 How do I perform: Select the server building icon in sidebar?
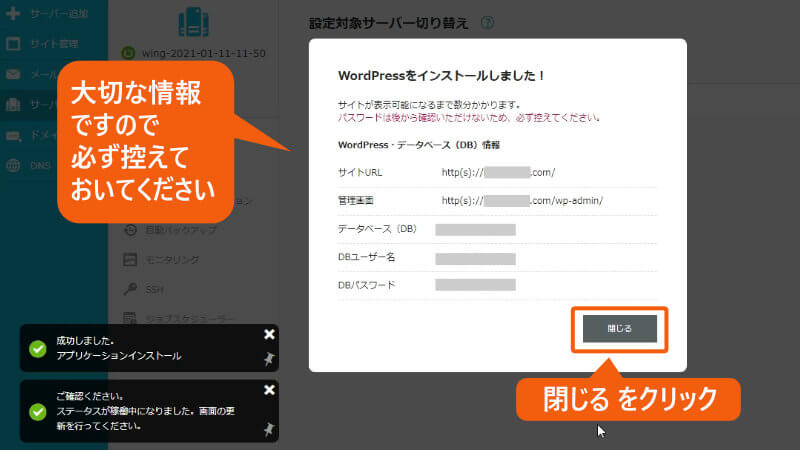(x=13, y=105)
